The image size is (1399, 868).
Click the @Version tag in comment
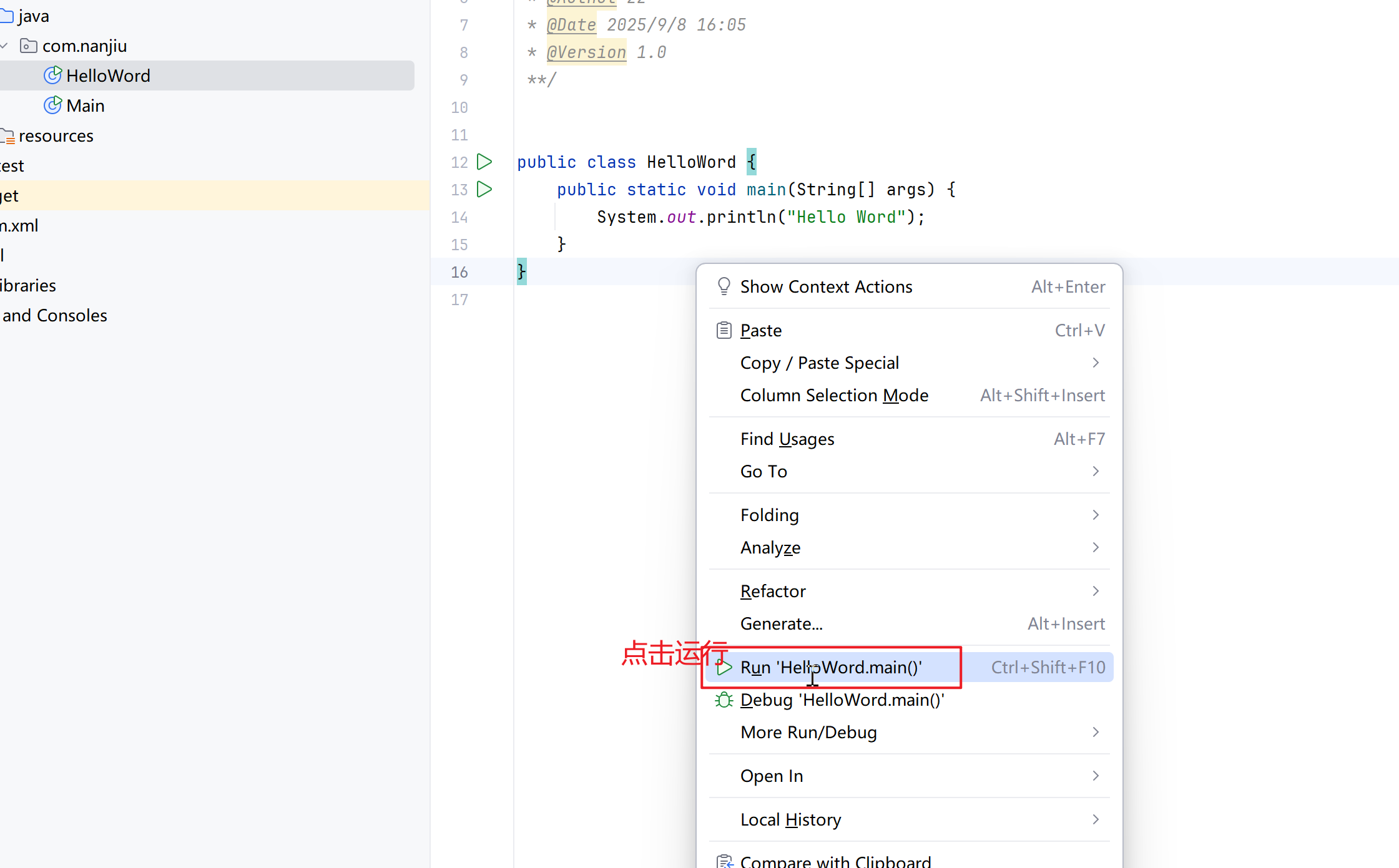click(586, 52)
